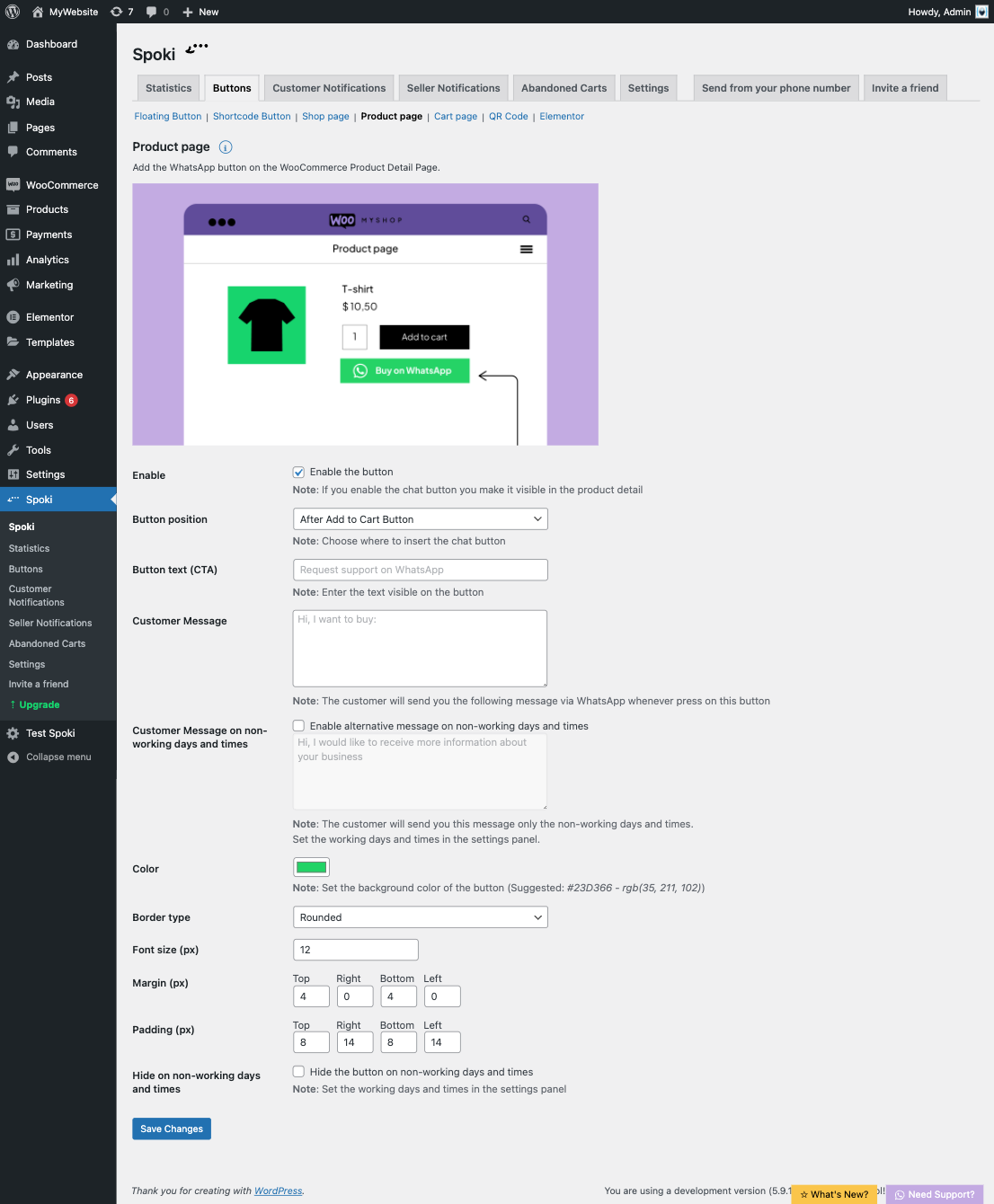Click the Users icon in sidebar
The width and height of the screenshot is (994, 1204).
[x=13, y=425]
